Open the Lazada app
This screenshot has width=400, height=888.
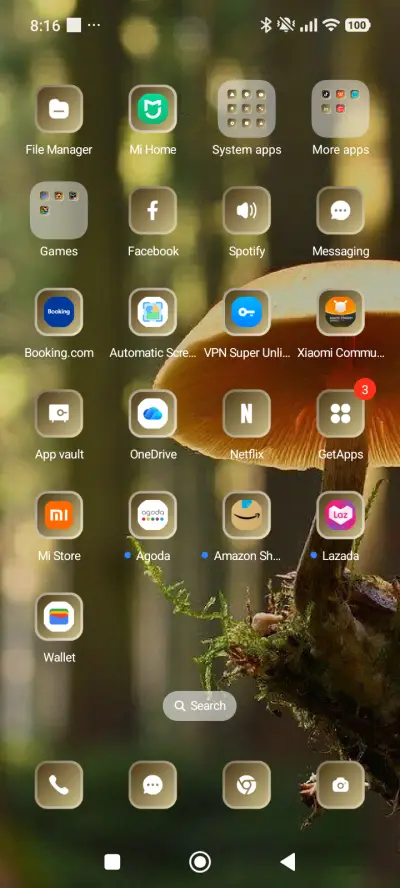click(x=341, y=515)
